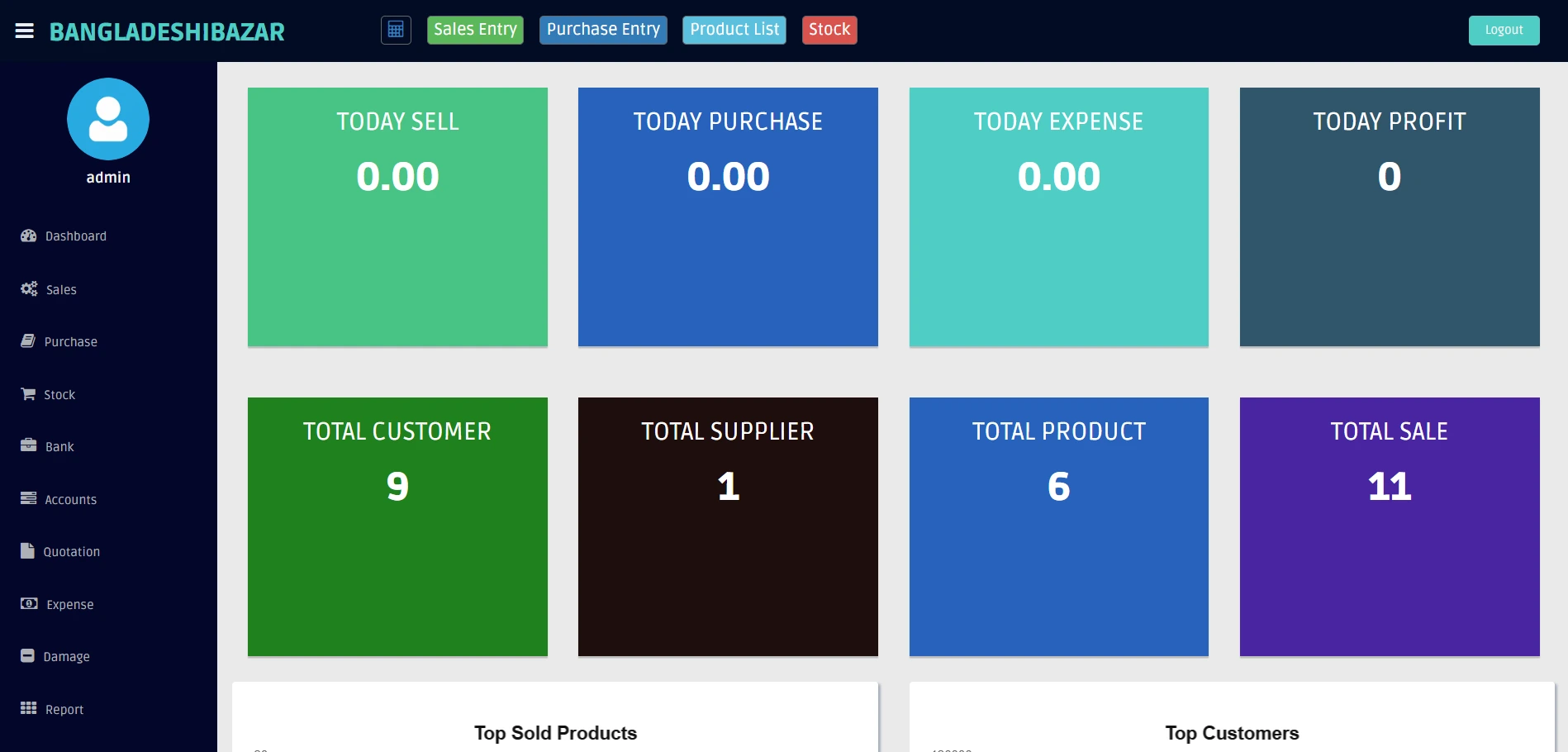Open the Product List
The width and height of the screenshot is (1568, 752).
pyautogui.click(x=734, y=30)
